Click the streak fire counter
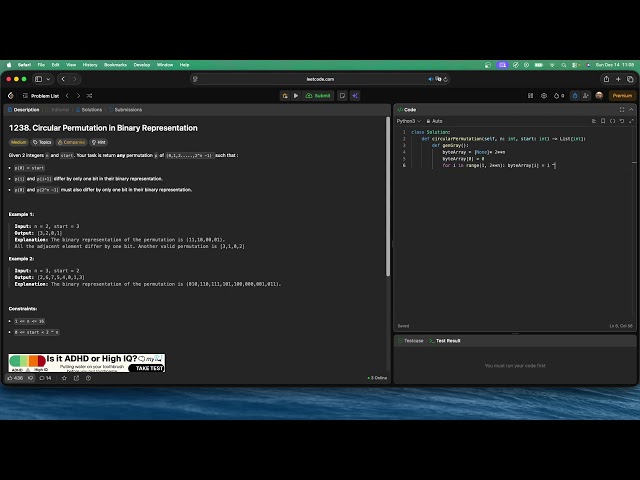This screenshot has width=640, height=480. point(559,96)
